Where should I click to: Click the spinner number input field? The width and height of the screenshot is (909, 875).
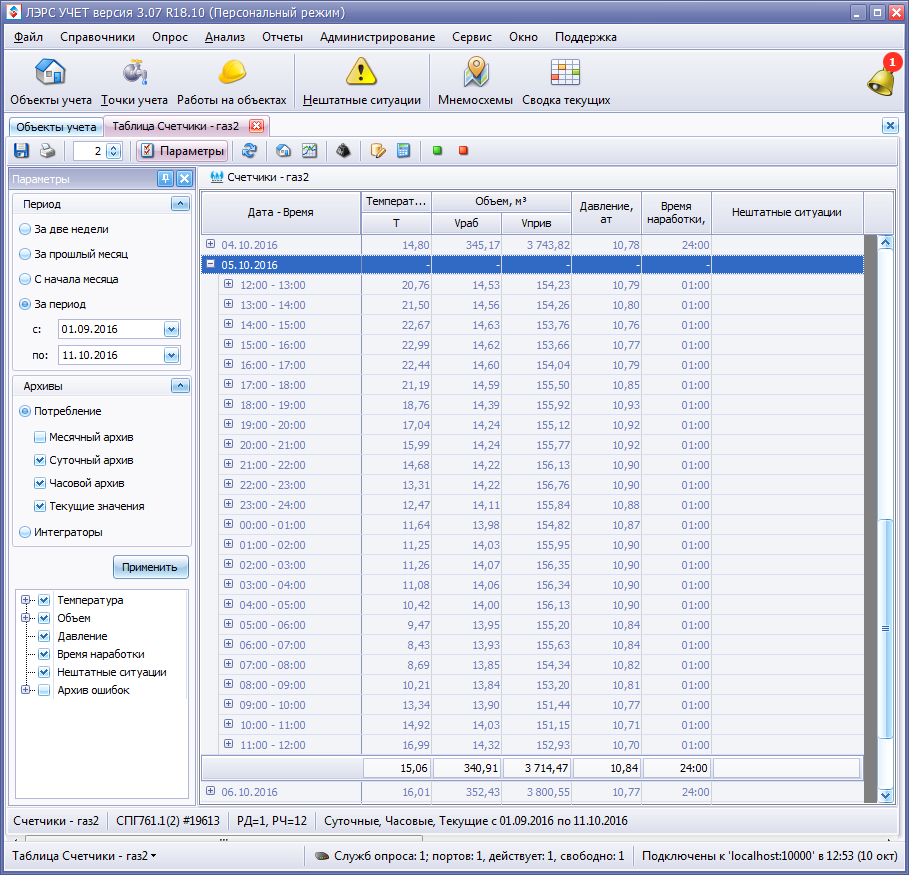(90, 151)
